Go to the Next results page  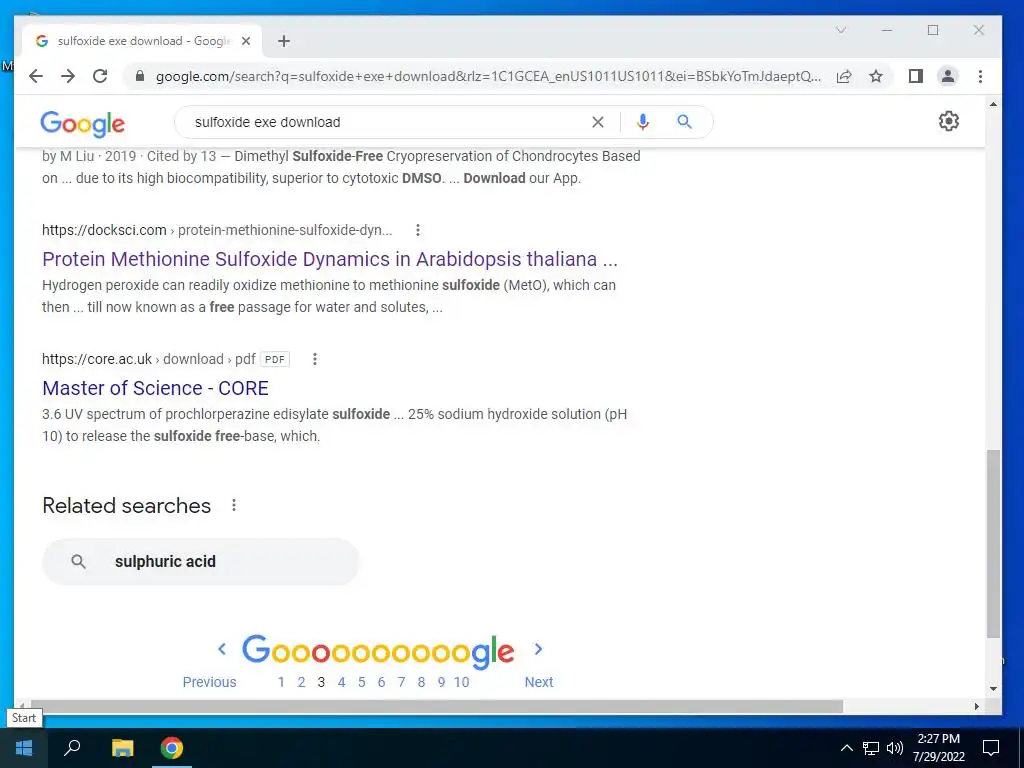[x=539, y=682]
